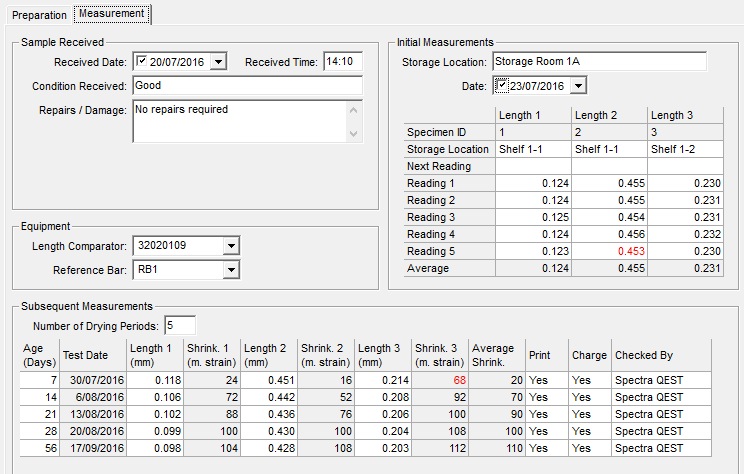Image resolution: width=744 pixels, height=474 pixels.
Task: Toggle the Received Date checkbox
Action: pyautogui.click(x=141, y=62)
